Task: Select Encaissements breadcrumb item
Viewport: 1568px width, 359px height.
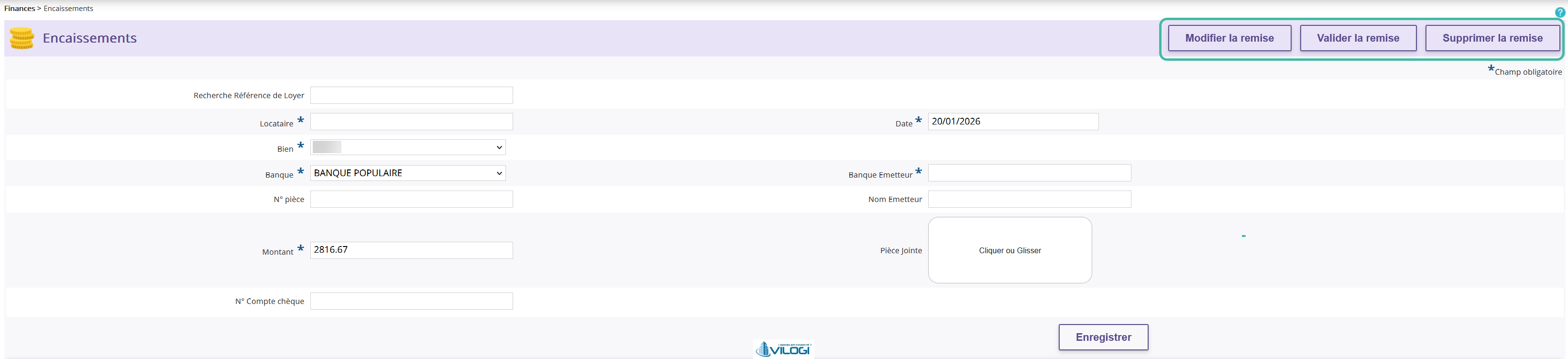Action: [68, 9]
